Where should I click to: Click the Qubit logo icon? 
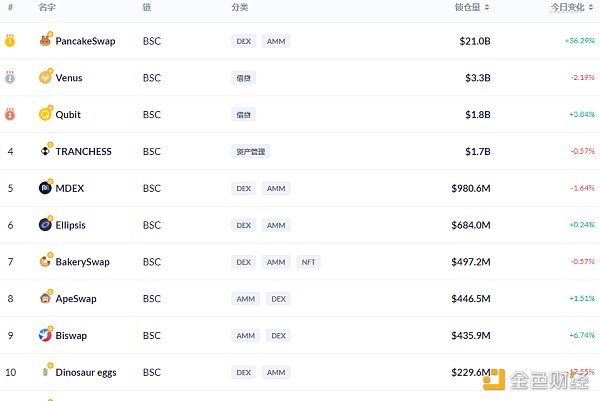tap(45, 114)
